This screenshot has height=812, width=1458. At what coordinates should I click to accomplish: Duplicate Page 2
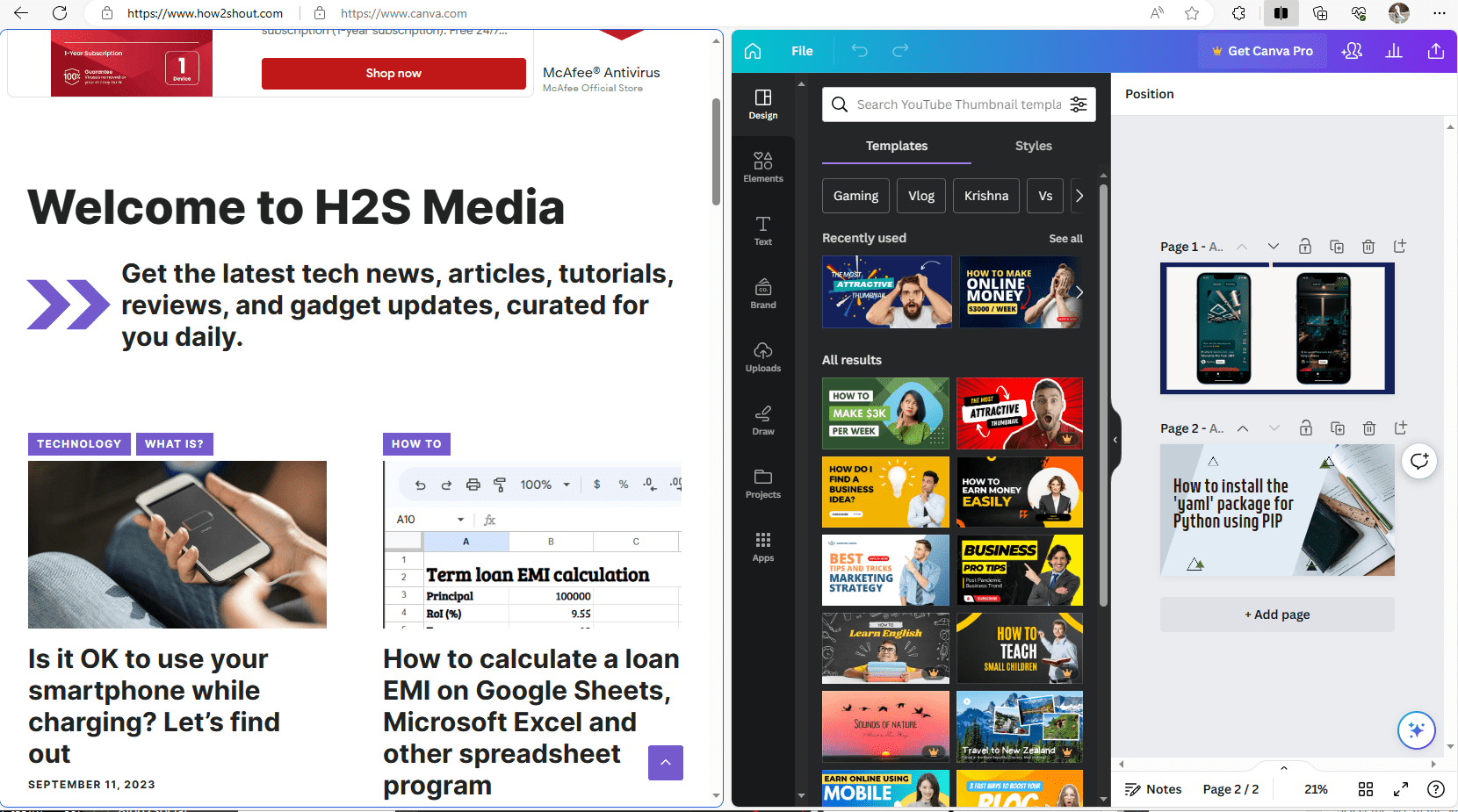[1338, 428]
